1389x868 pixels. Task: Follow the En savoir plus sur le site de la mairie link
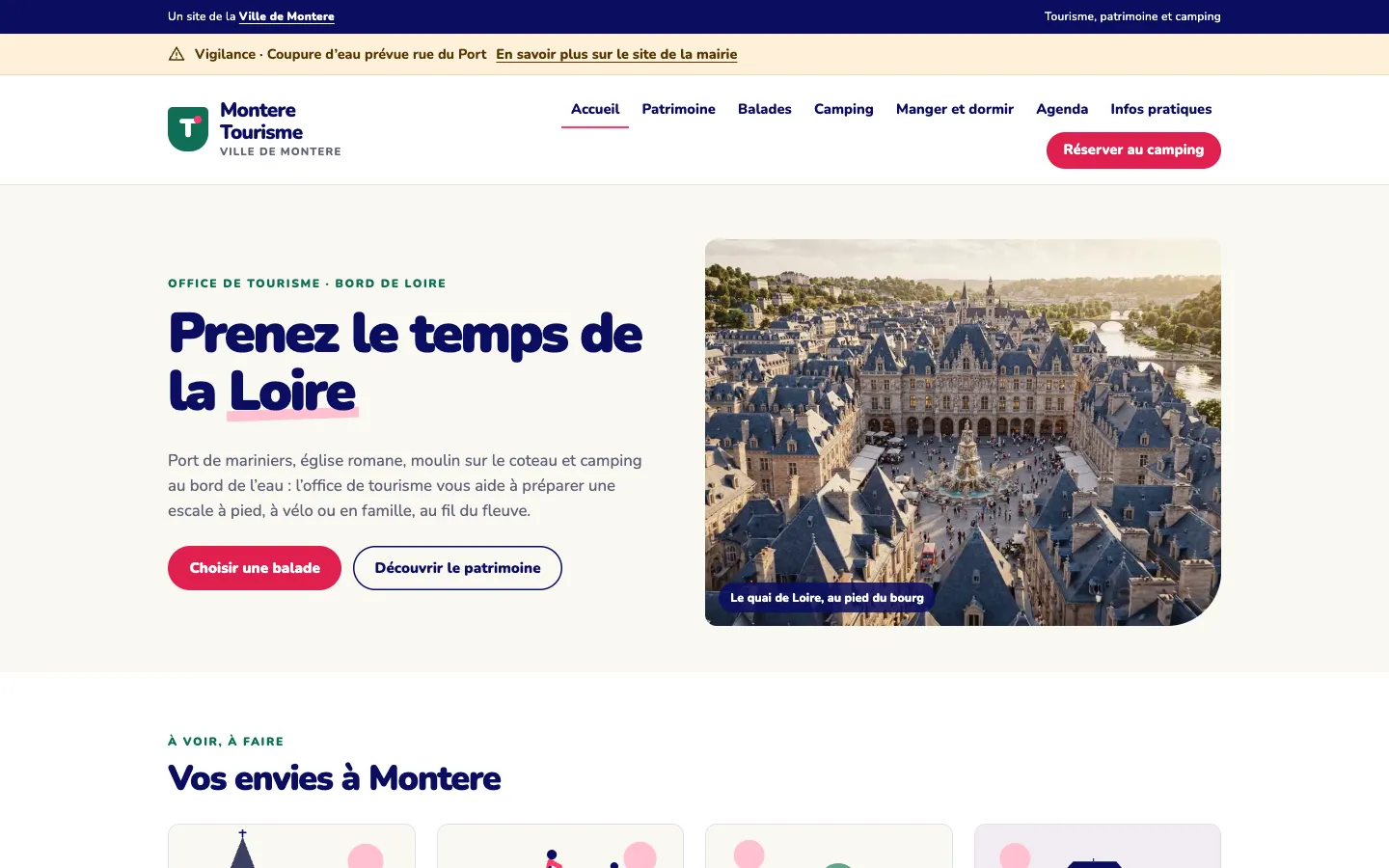[616, 54]
